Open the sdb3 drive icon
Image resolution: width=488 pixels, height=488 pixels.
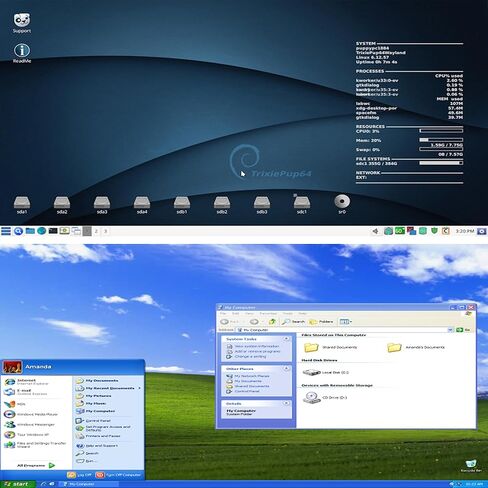(262, 205)
